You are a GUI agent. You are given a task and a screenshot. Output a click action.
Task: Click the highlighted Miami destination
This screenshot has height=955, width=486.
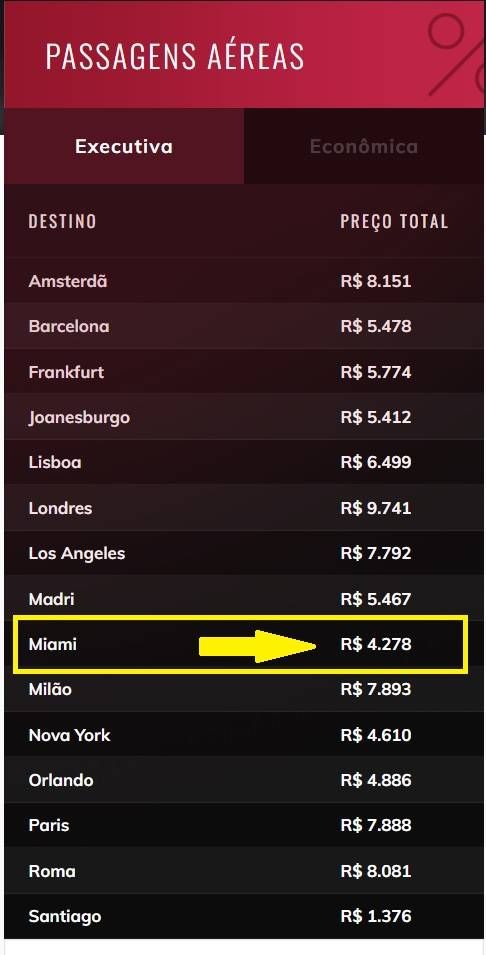coord(53,644)
